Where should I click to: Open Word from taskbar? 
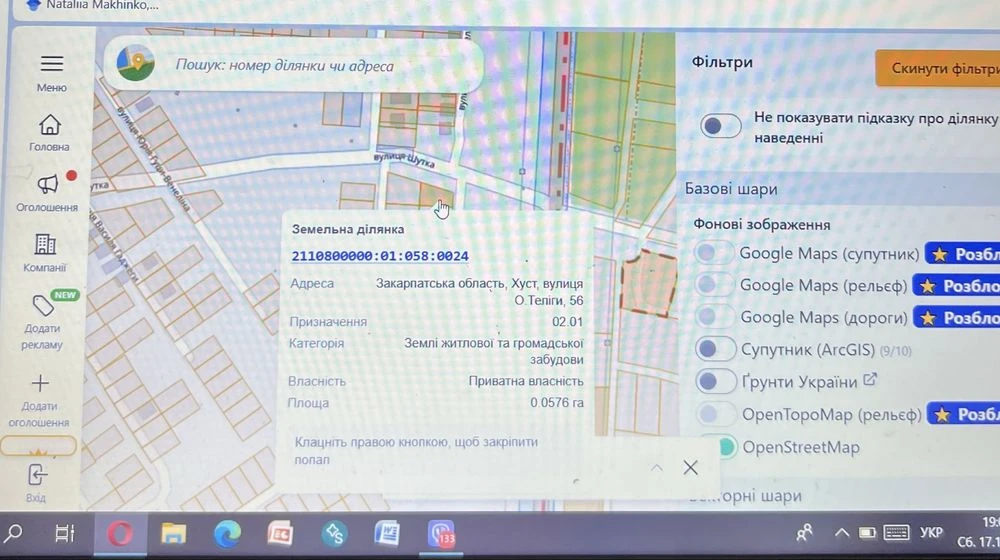[386, 534]
